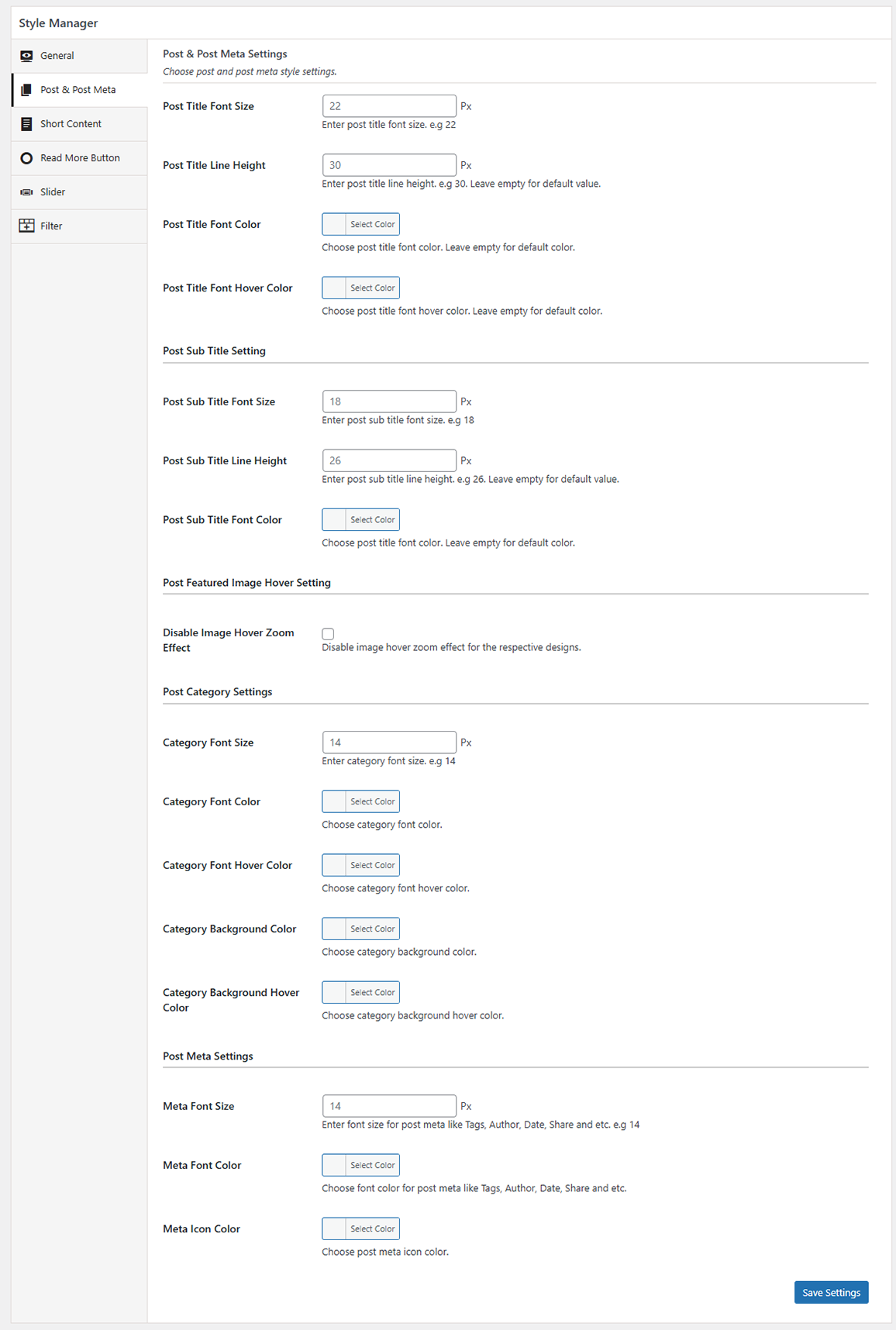Image resolution: width=896 pixels, height=1330 pixels.
Task: Select Color for Meta Icon Color
Action: click(360, 1228)
